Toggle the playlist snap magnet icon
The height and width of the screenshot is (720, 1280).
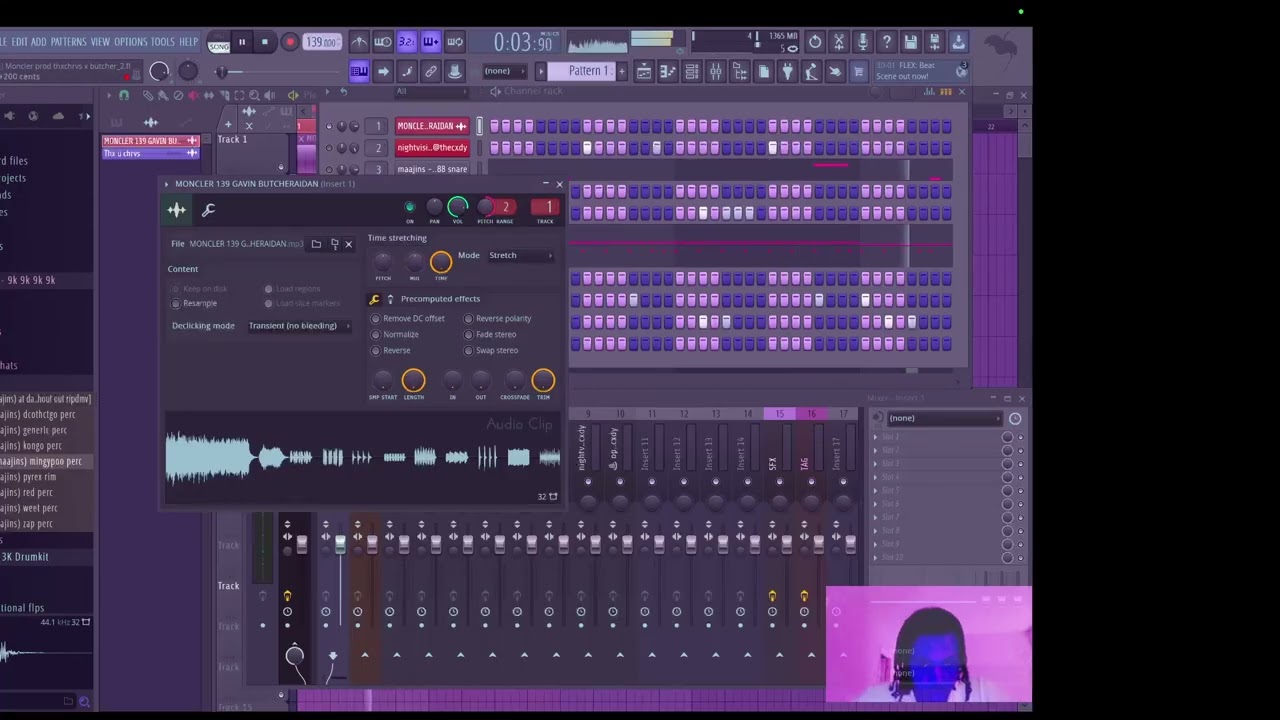point(123,95)
